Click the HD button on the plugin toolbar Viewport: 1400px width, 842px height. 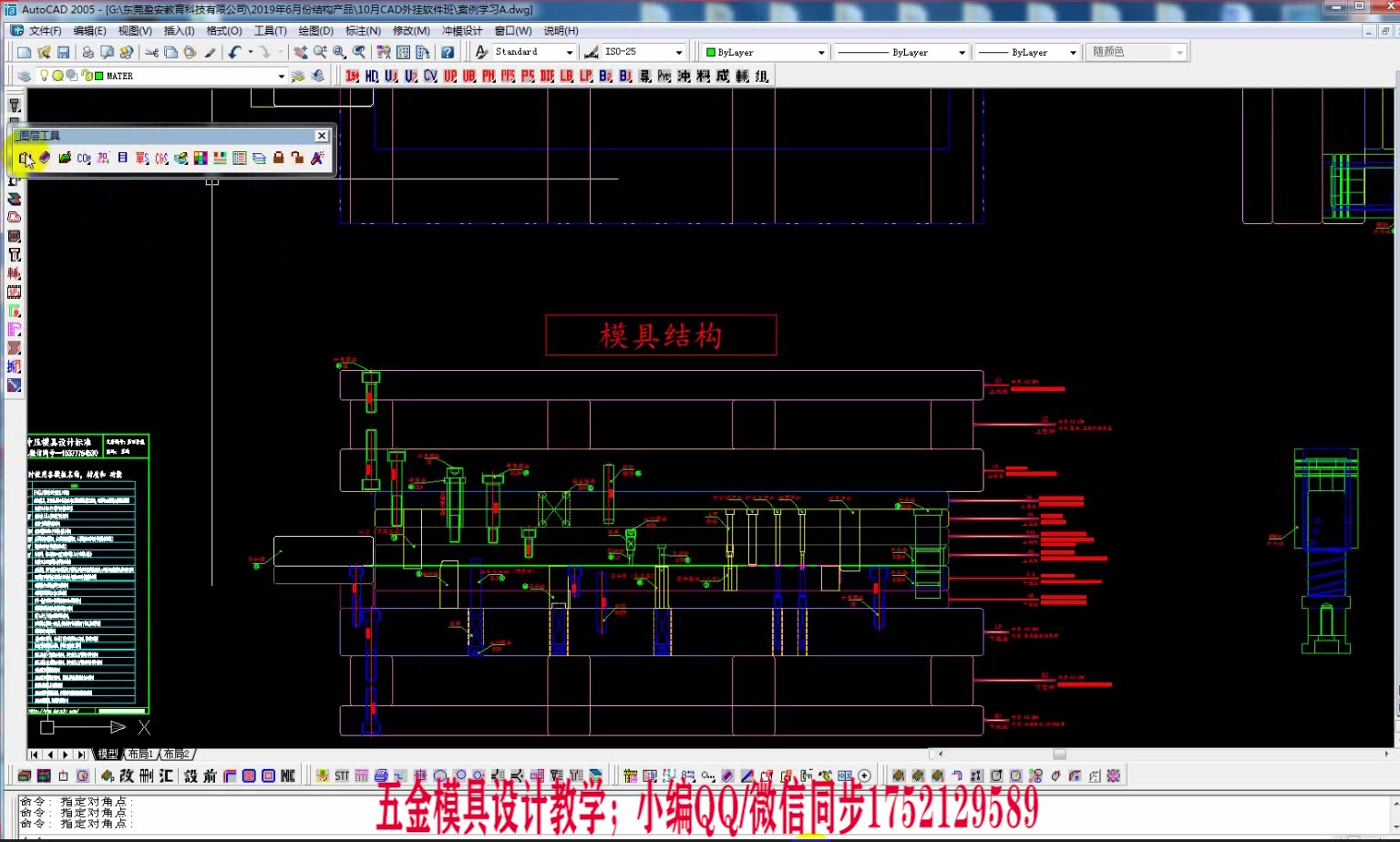370,76
